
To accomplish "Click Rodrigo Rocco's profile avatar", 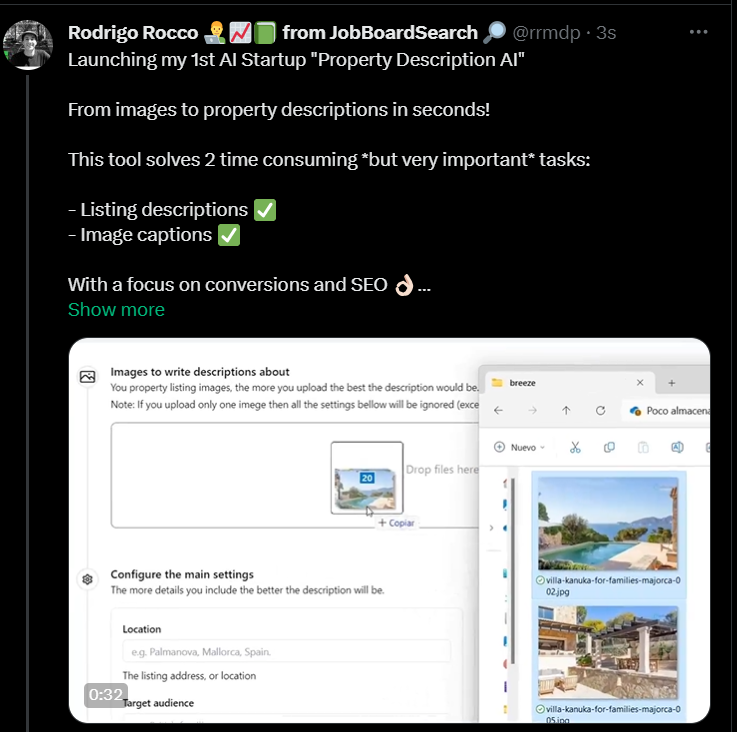I will coord(26,45).
